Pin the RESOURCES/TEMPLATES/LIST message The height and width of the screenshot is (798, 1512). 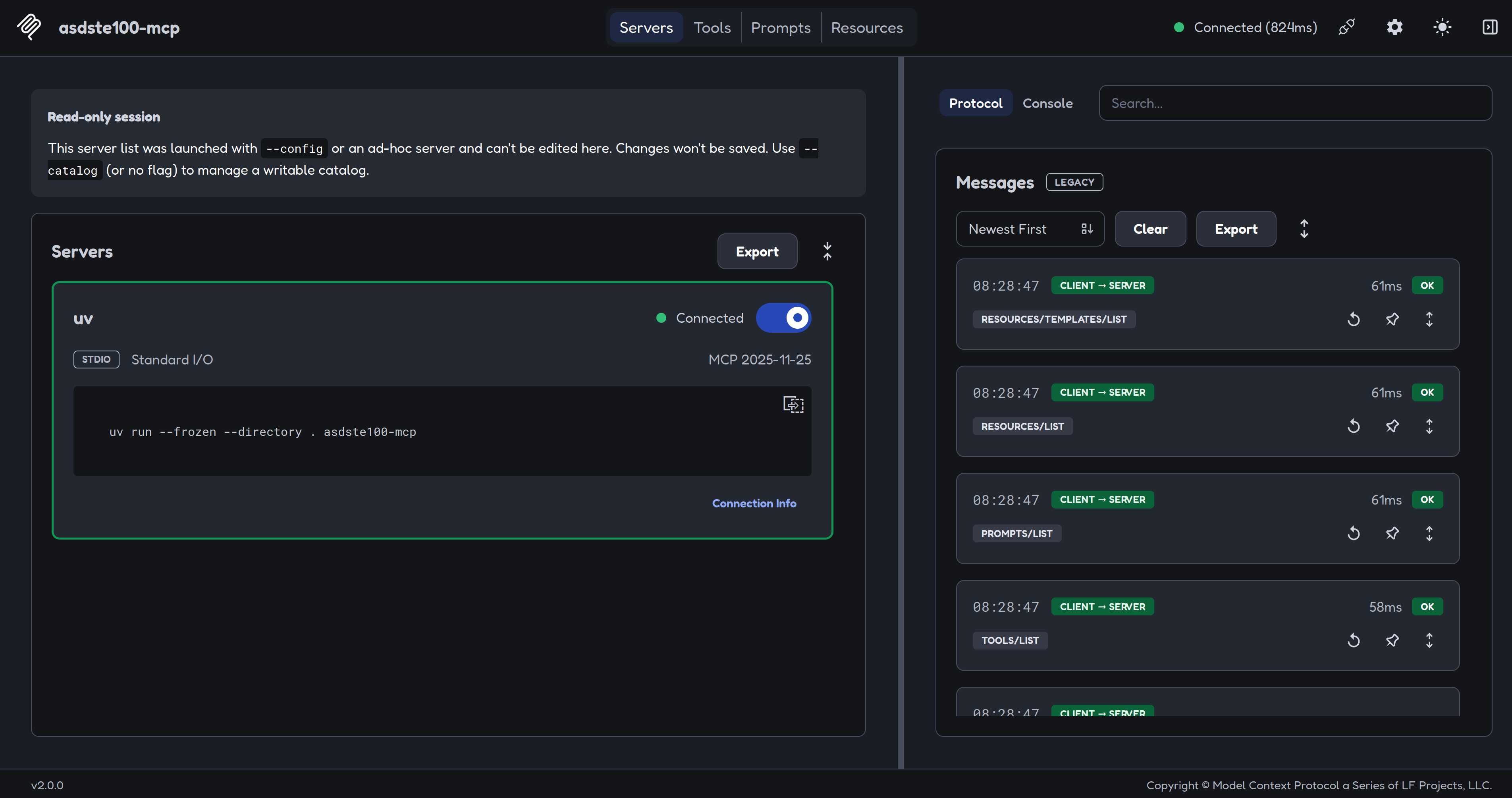tap(1392, 319)
